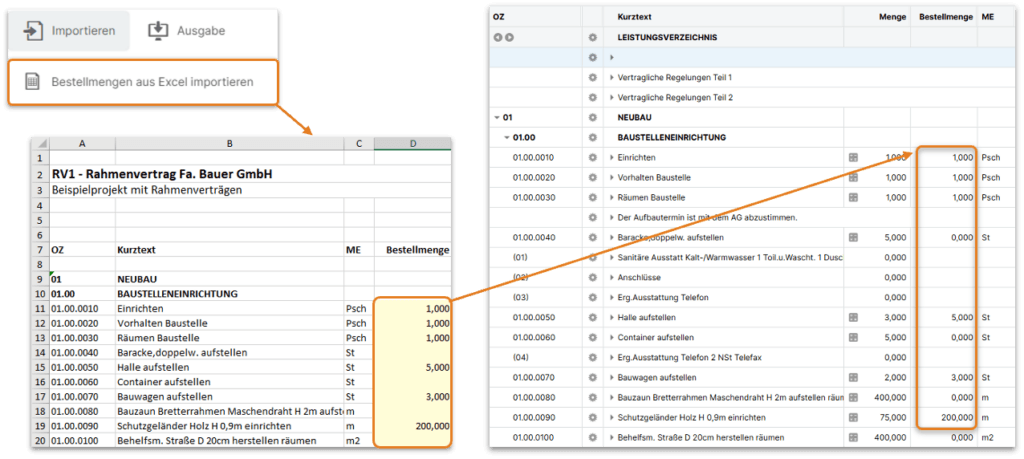This screenshot has width=1024, height=459.
Task: Click gear icon for Bauwagen aufstellen
Action: click(593, 377)
